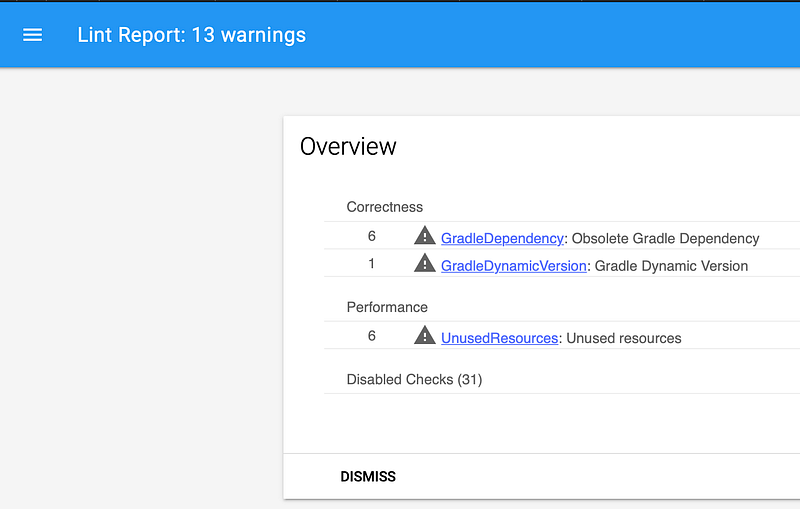Select the Performance category label

click(x=387, y=307)
